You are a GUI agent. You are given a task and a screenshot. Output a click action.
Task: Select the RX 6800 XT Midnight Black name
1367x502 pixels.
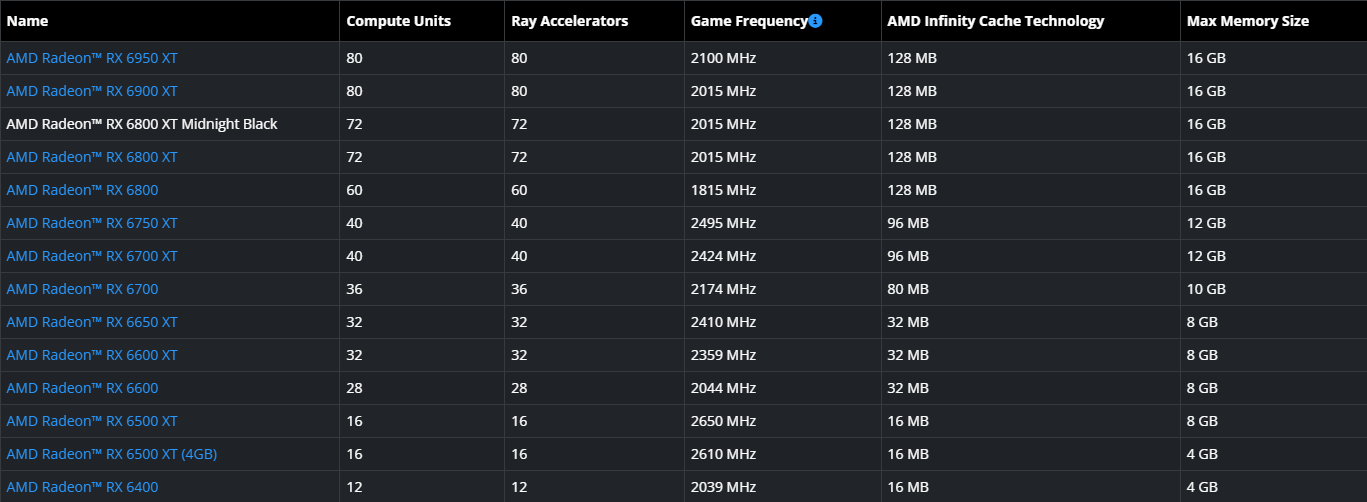pos(142,124)
